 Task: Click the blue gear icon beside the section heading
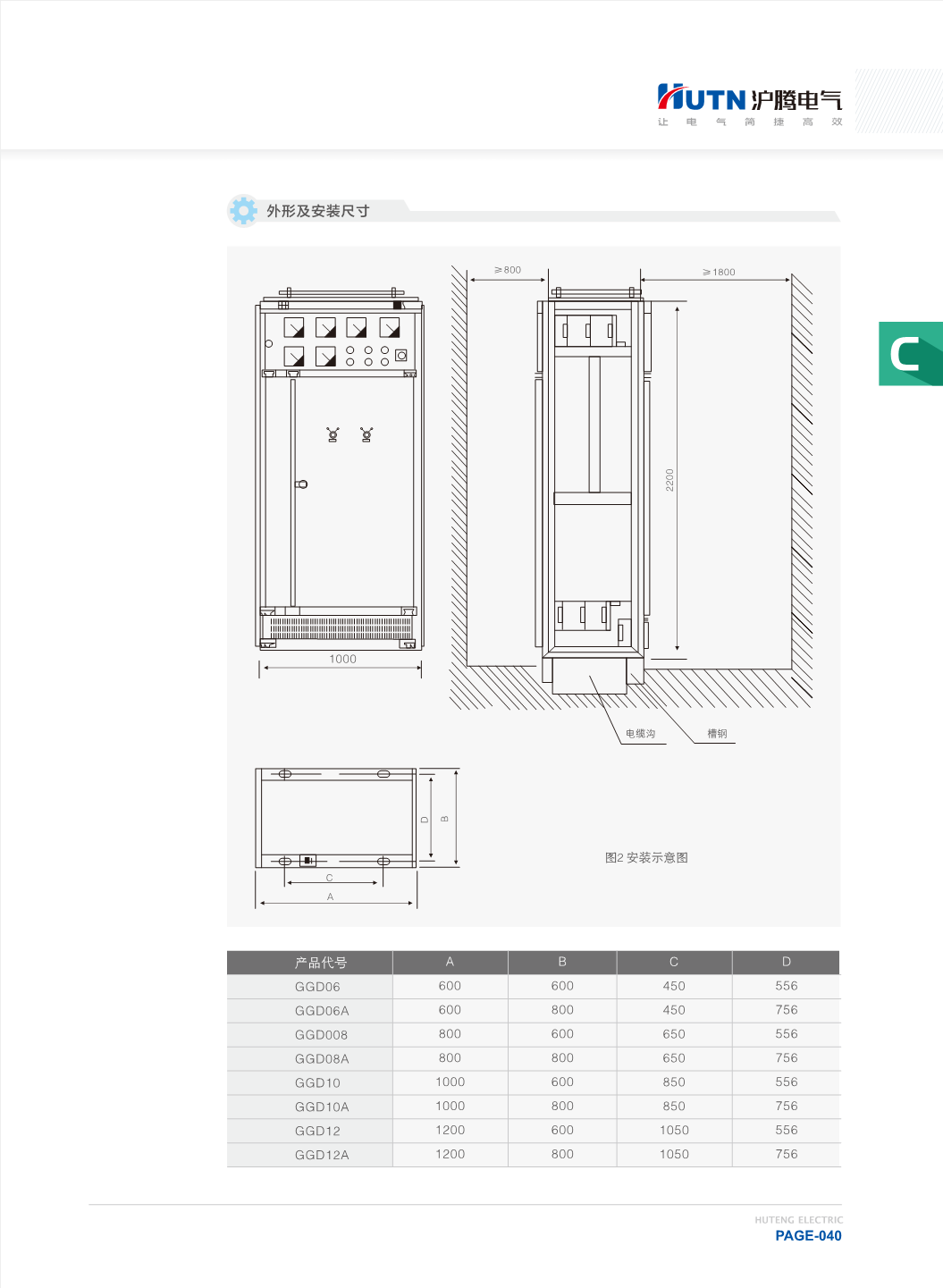tap(243, 211)
